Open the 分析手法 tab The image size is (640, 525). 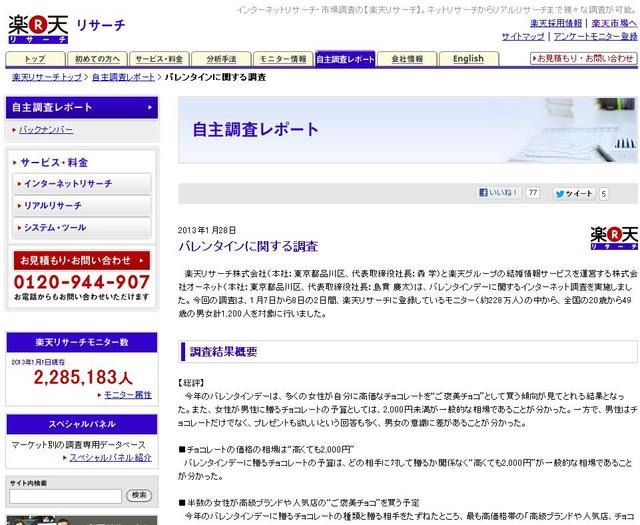(221, 59)
